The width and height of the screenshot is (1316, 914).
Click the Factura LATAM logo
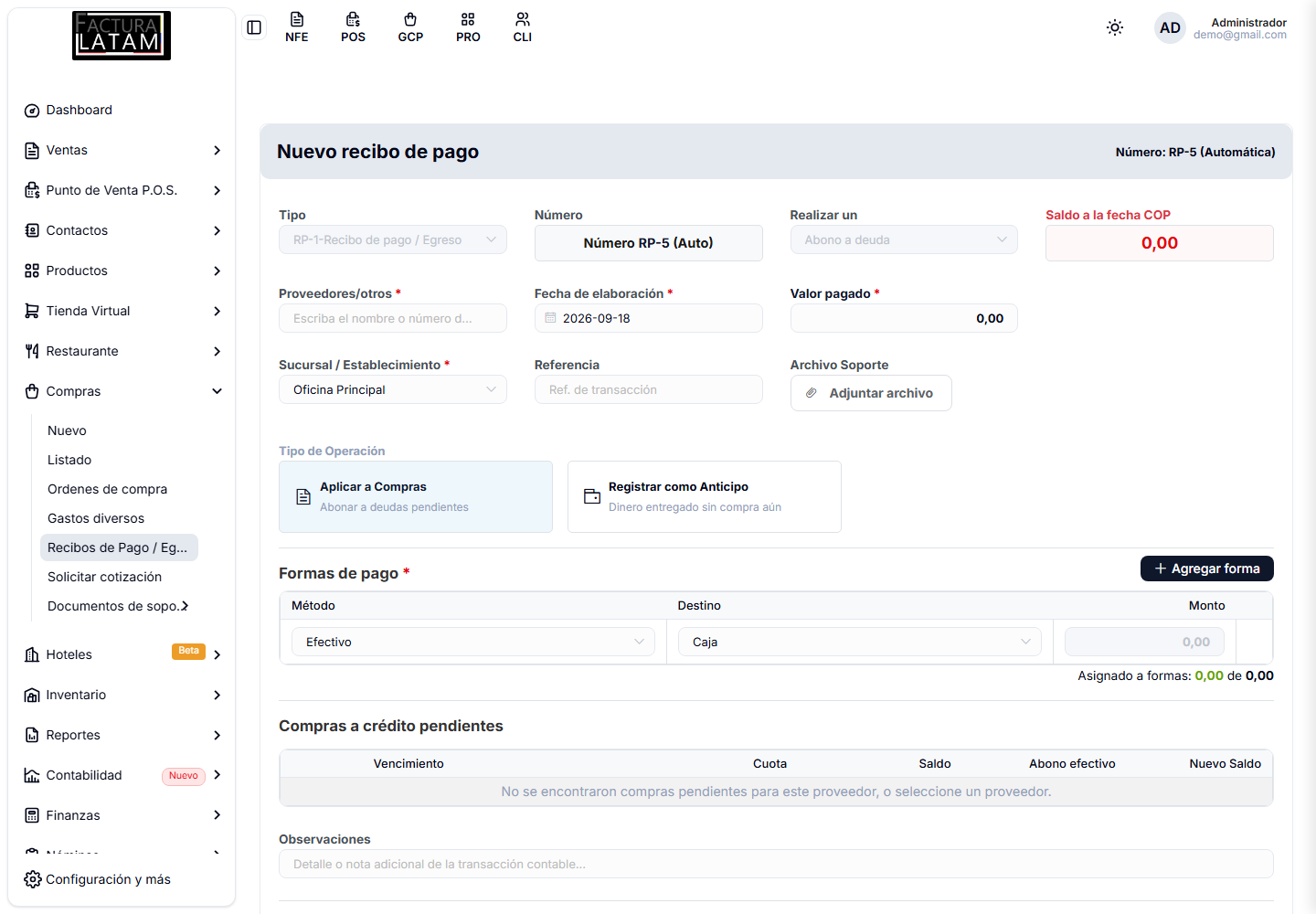[x=122, y=36]
